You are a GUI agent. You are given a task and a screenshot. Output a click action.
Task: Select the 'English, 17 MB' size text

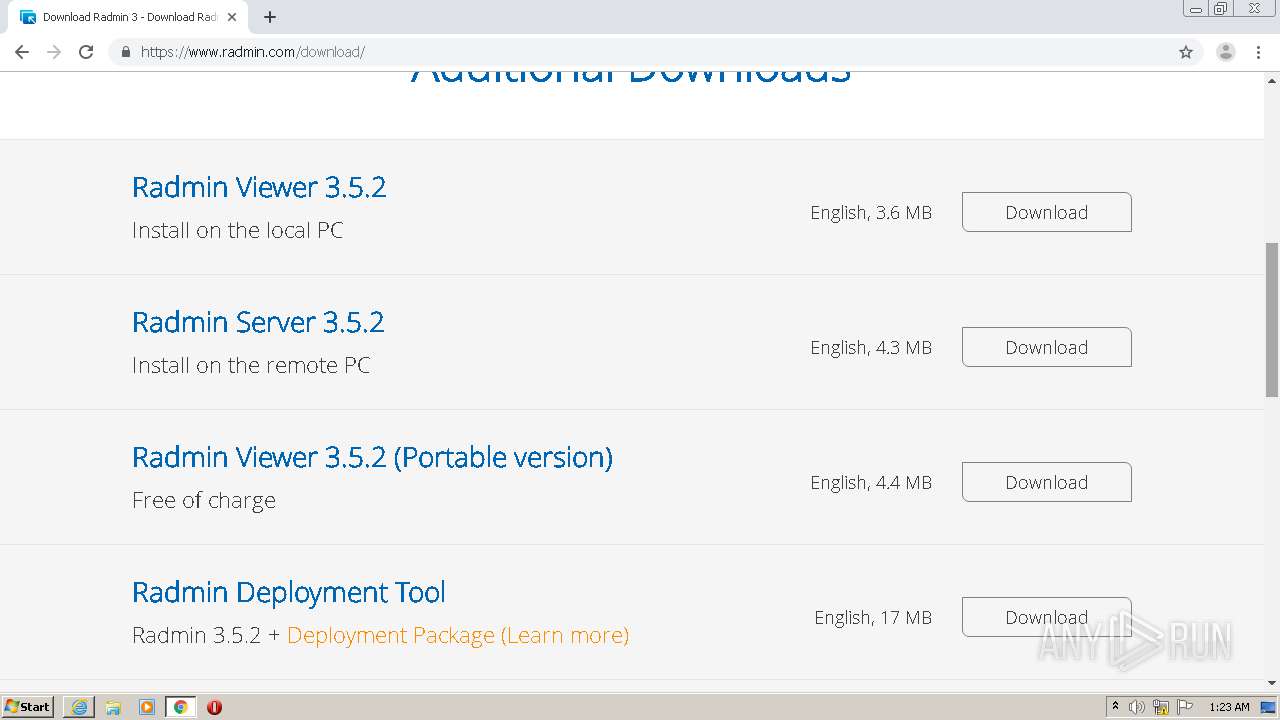pos(873,618)
